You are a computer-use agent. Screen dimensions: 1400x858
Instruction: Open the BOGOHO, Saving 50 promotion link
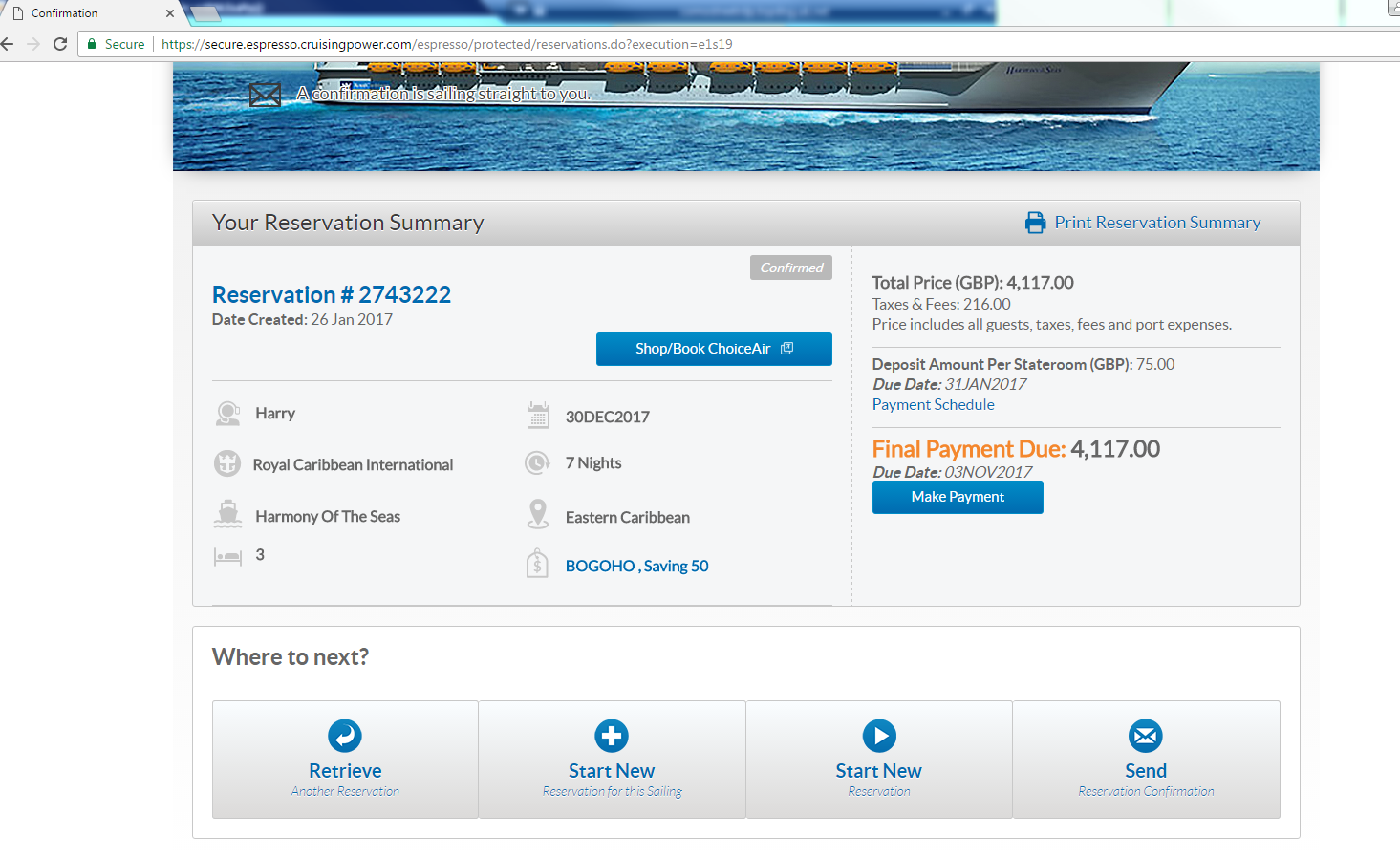pos(637,566)
